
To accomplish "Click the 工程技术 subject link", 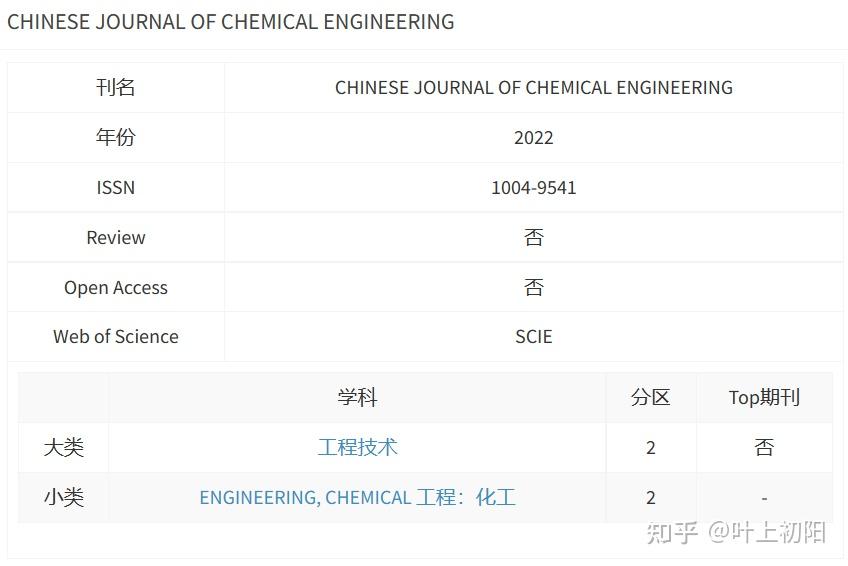I will pyautogui.click(x=357, y=447).
